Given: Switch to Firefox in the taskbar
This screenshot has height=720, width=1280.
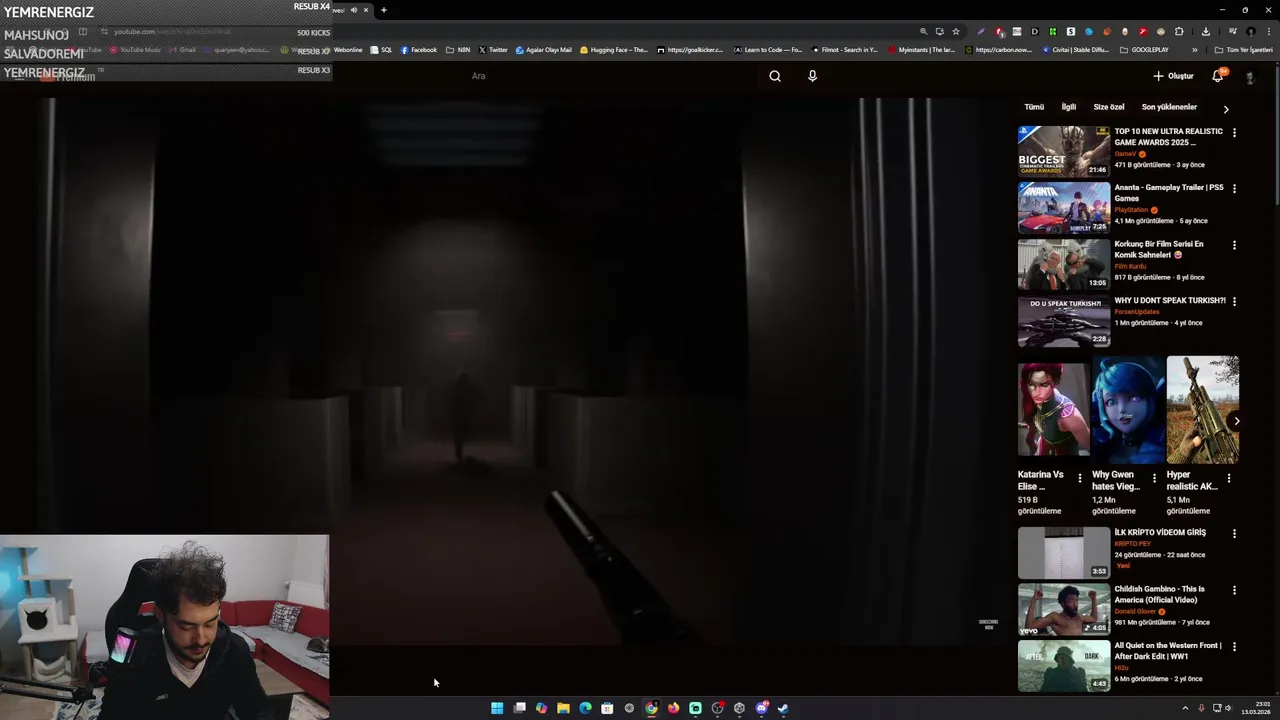Looking at the screenshot, I should tap(673, 708).
